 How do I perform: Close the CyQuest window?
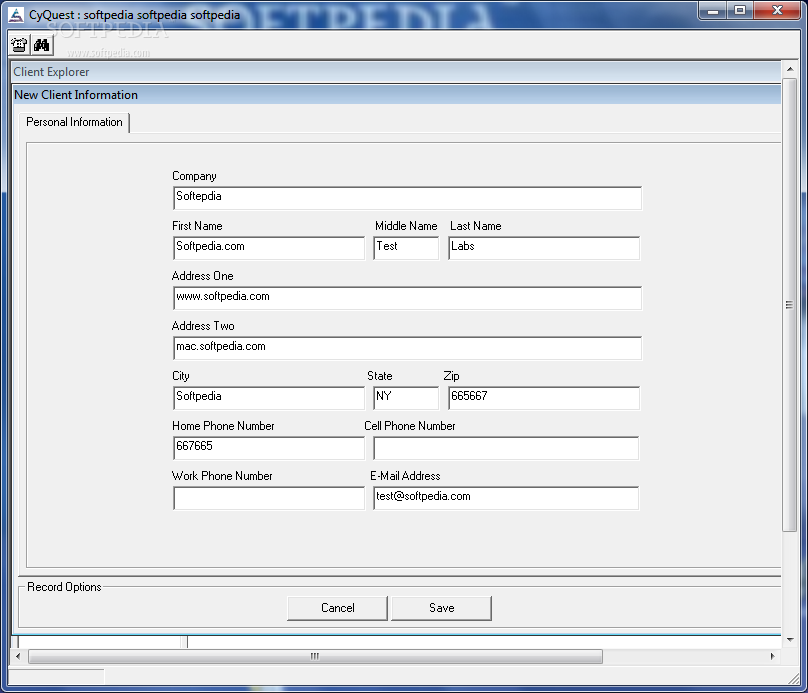(778, 11)
